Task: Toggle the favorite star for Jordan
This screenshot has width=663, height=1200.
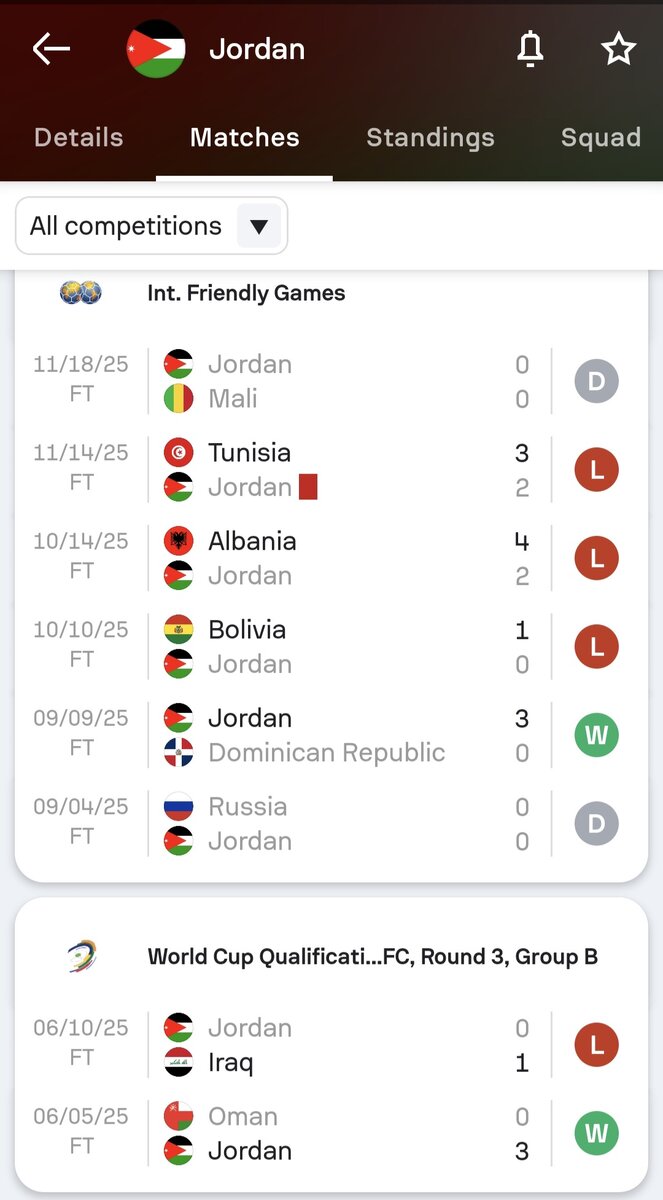Action: pyautogui.click(x=618, y=49)
